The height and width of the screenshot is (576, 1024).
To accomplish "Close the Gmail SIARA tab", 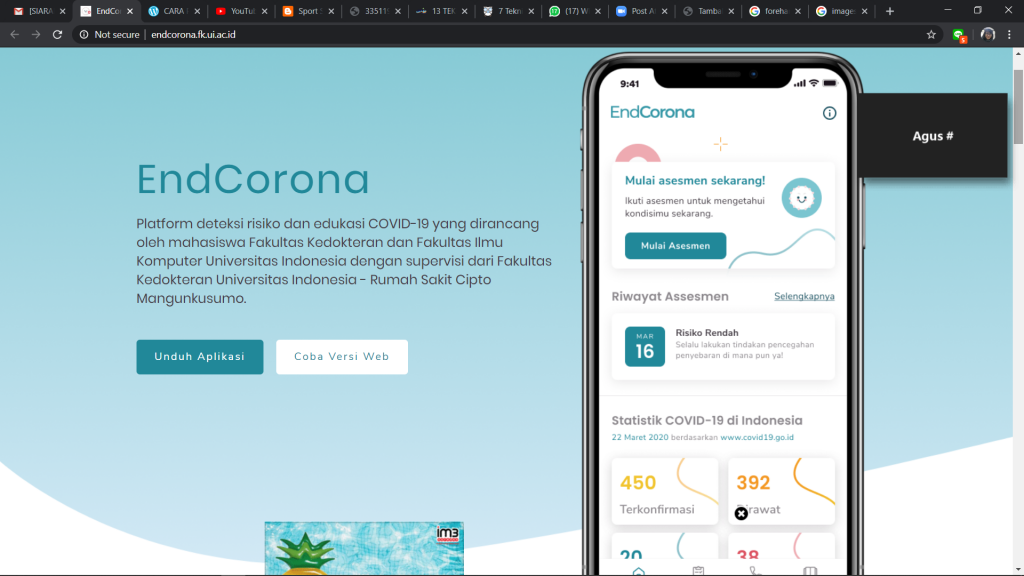I will [x=63, y=11].
